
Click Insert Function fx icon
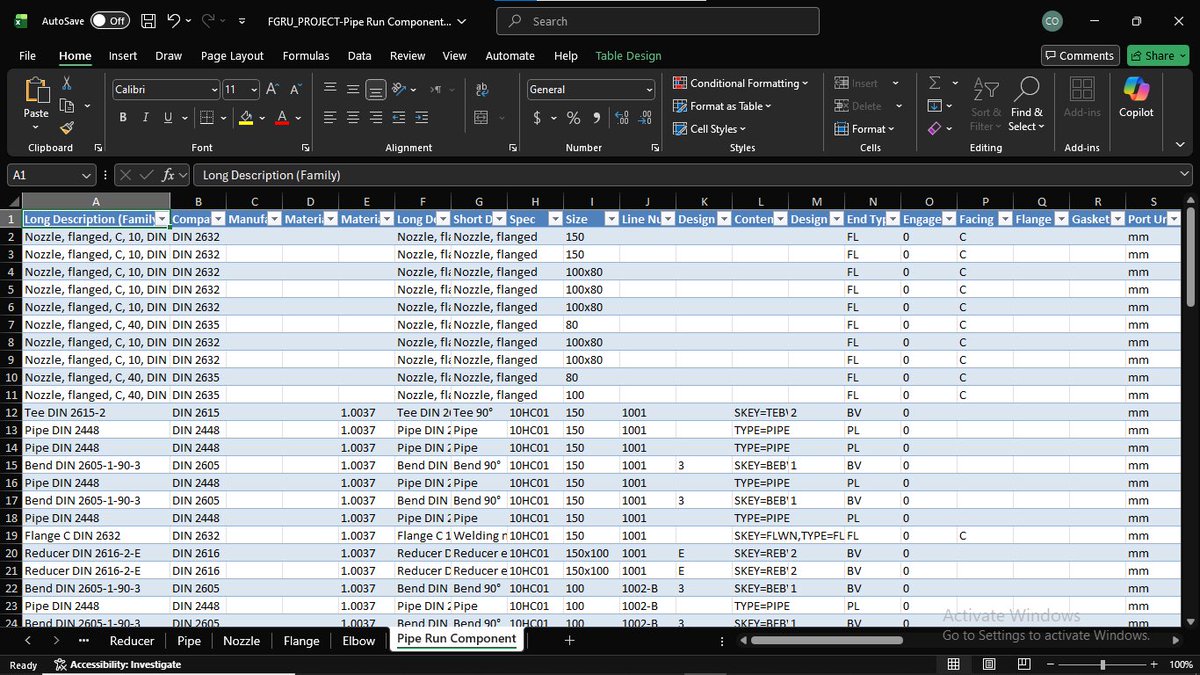(x=169, y=174)
